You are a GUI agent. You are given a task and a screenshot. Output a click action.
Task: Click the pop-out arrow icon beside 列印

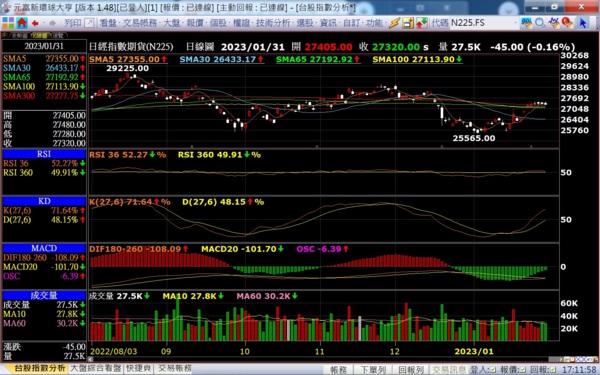coord(89,23)
